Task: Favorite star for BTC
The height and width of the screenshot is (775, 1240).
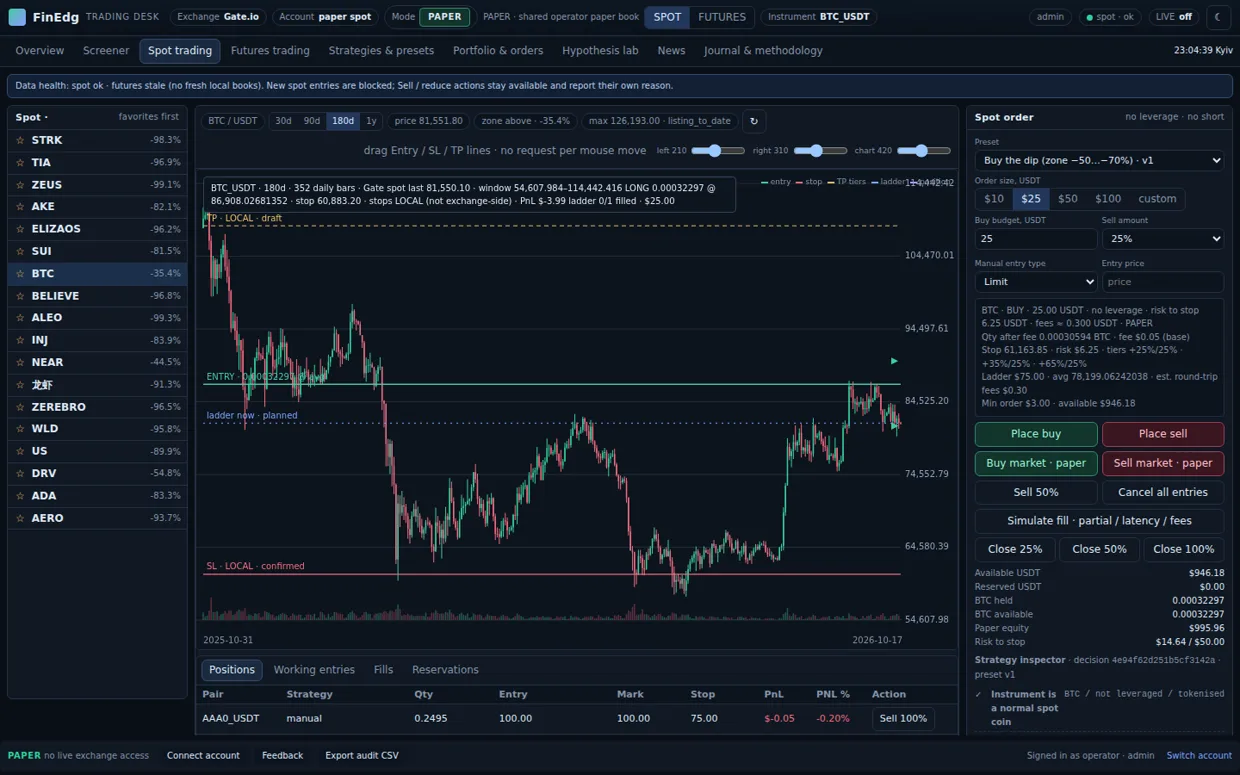Action: pos(20,273)
